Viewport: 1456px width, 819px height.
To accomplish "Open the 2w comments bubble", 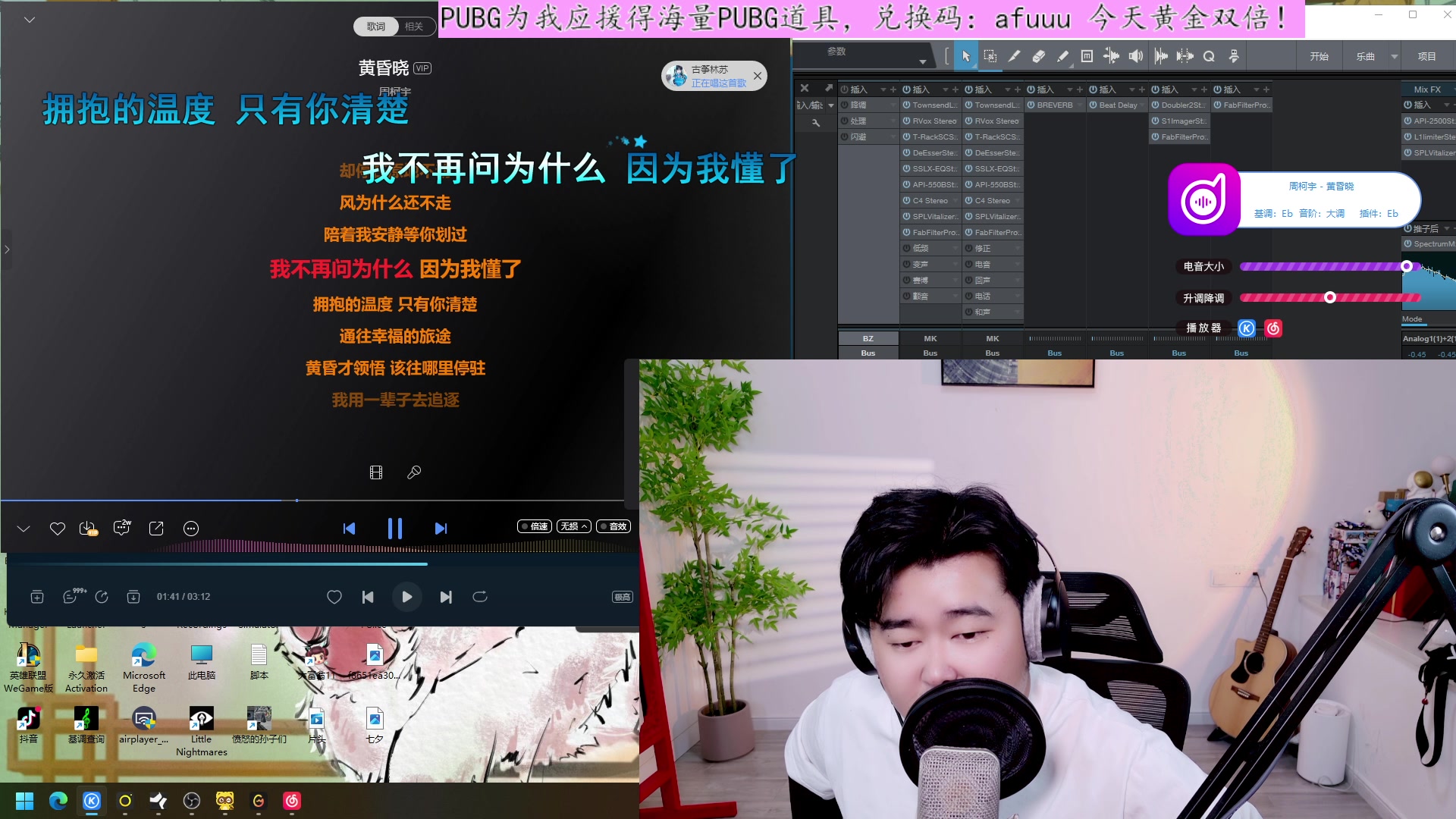I will coord(121,528).
